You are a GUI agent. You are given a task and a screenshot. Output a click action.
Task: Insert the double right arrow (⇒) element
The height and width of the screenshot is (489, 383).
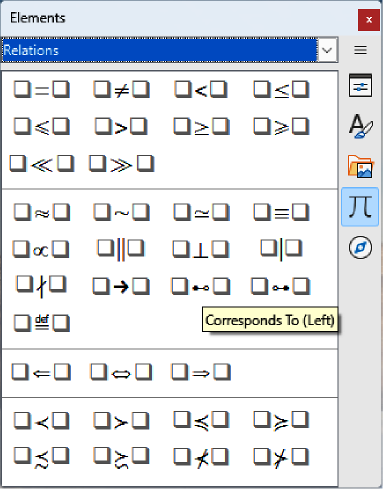pos(201,372)
